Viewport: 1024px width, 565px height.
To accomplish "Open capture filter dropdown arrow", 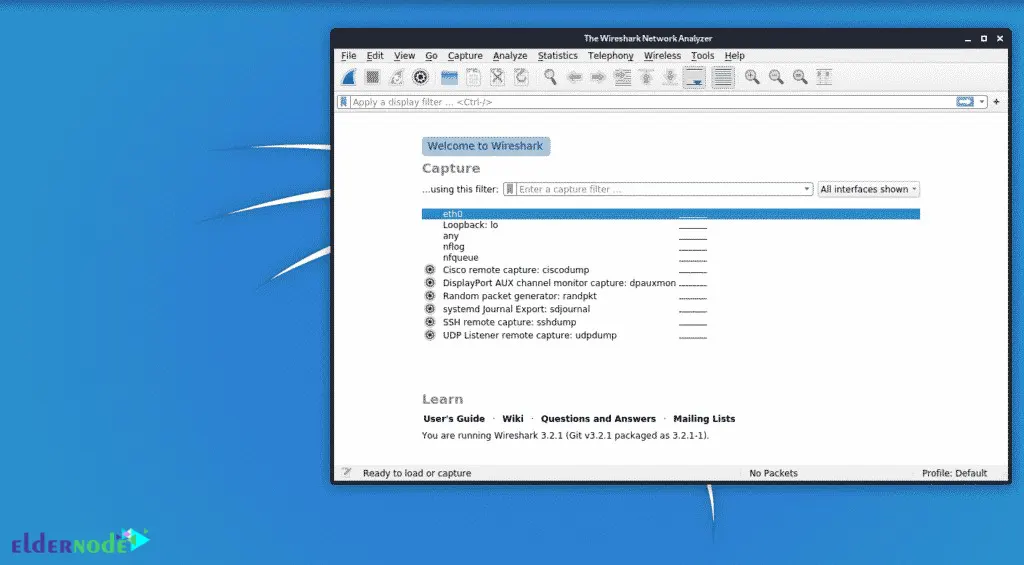I will pyautogui.click(x=807, y=189).
